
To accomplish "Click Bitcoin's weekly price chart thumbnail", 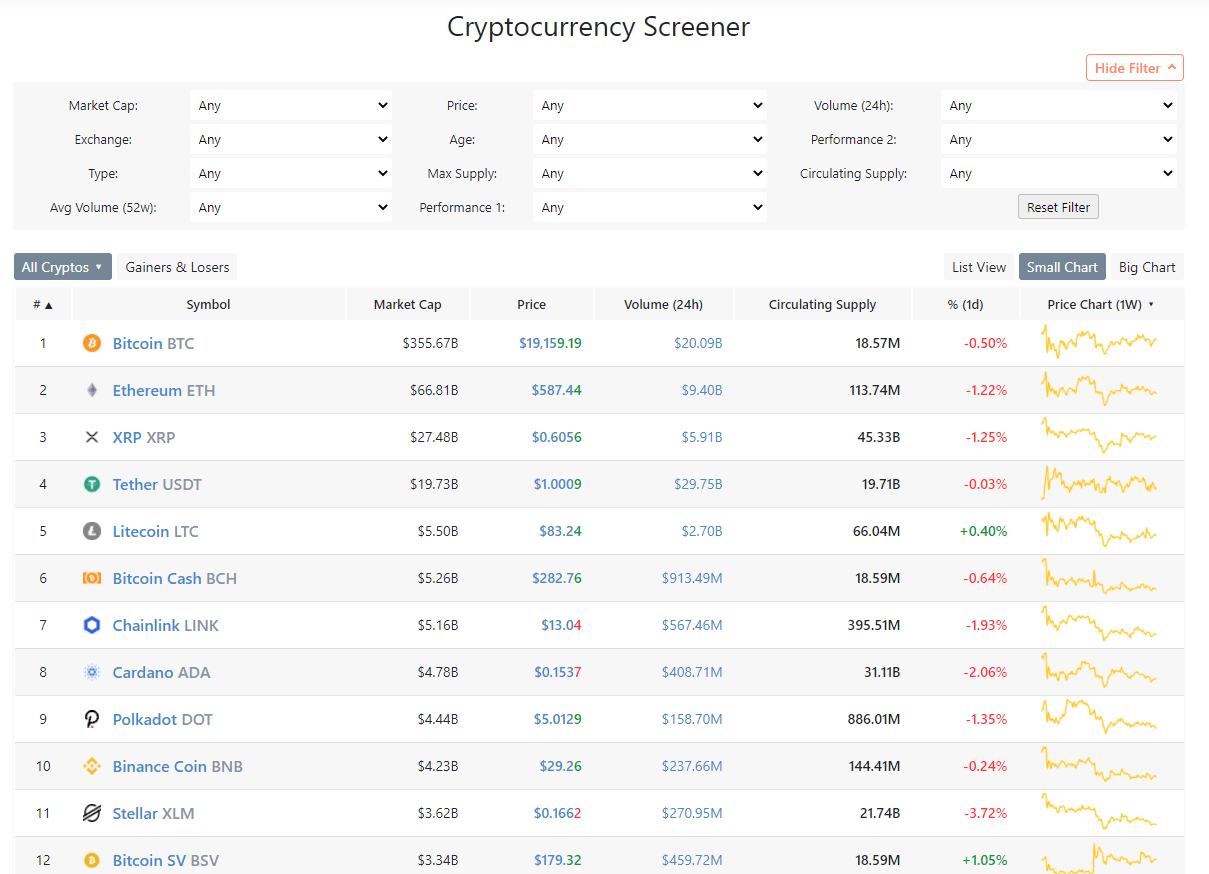I will click(1100, 342).
